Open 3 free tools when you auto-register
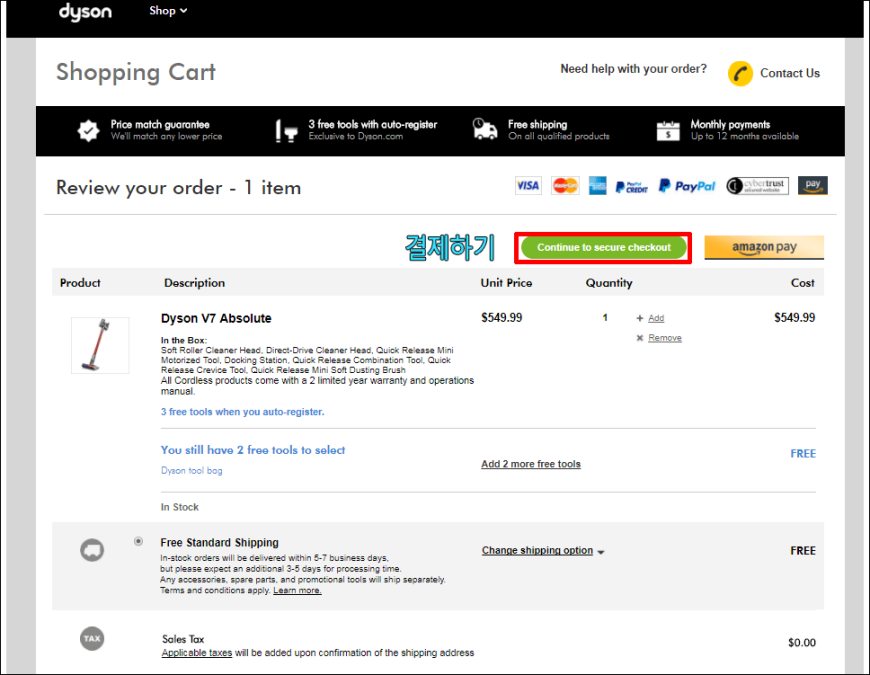 point(242,412)
